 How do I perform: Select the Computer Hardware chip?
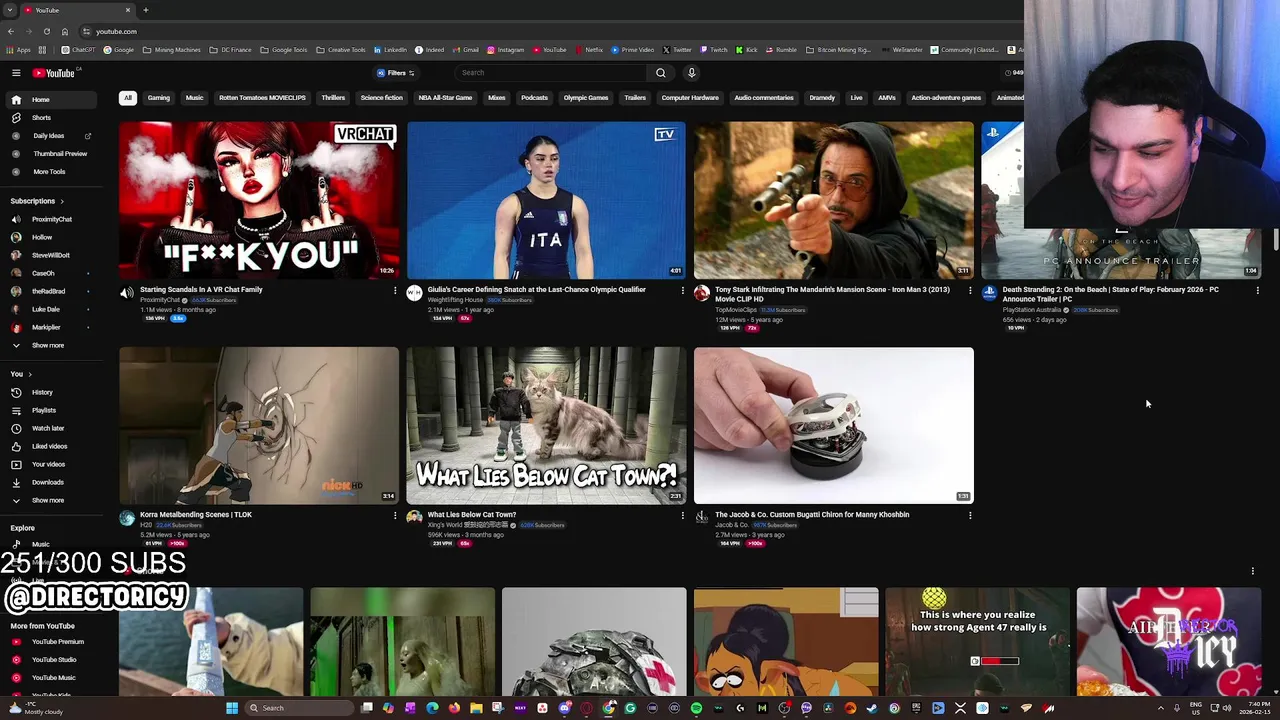click(690, 98)
